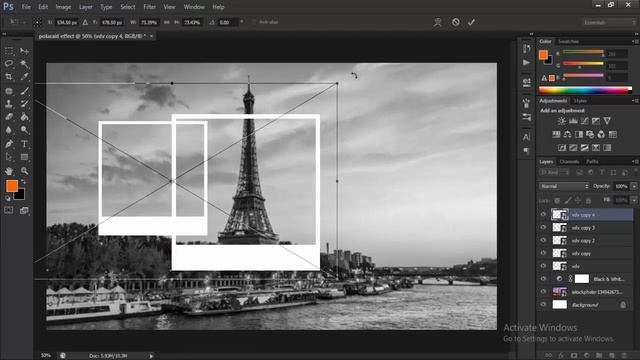The width and height of the screenshot is (640, 360).
Task: Click the color spectrum ramp bar
Action: pos(585,90)
